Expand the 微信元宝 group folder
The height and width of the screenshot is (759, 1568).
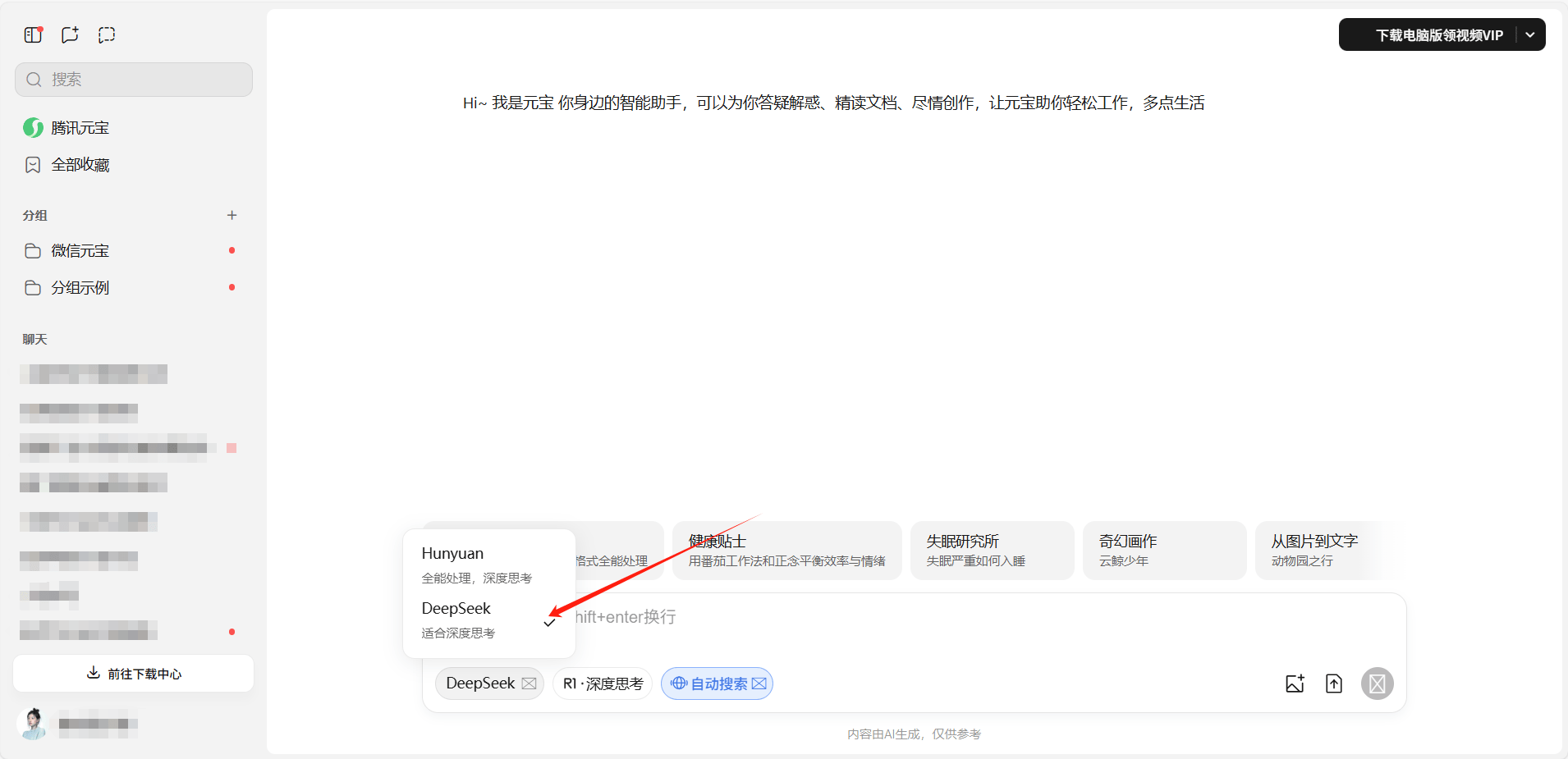pos(80,251)
